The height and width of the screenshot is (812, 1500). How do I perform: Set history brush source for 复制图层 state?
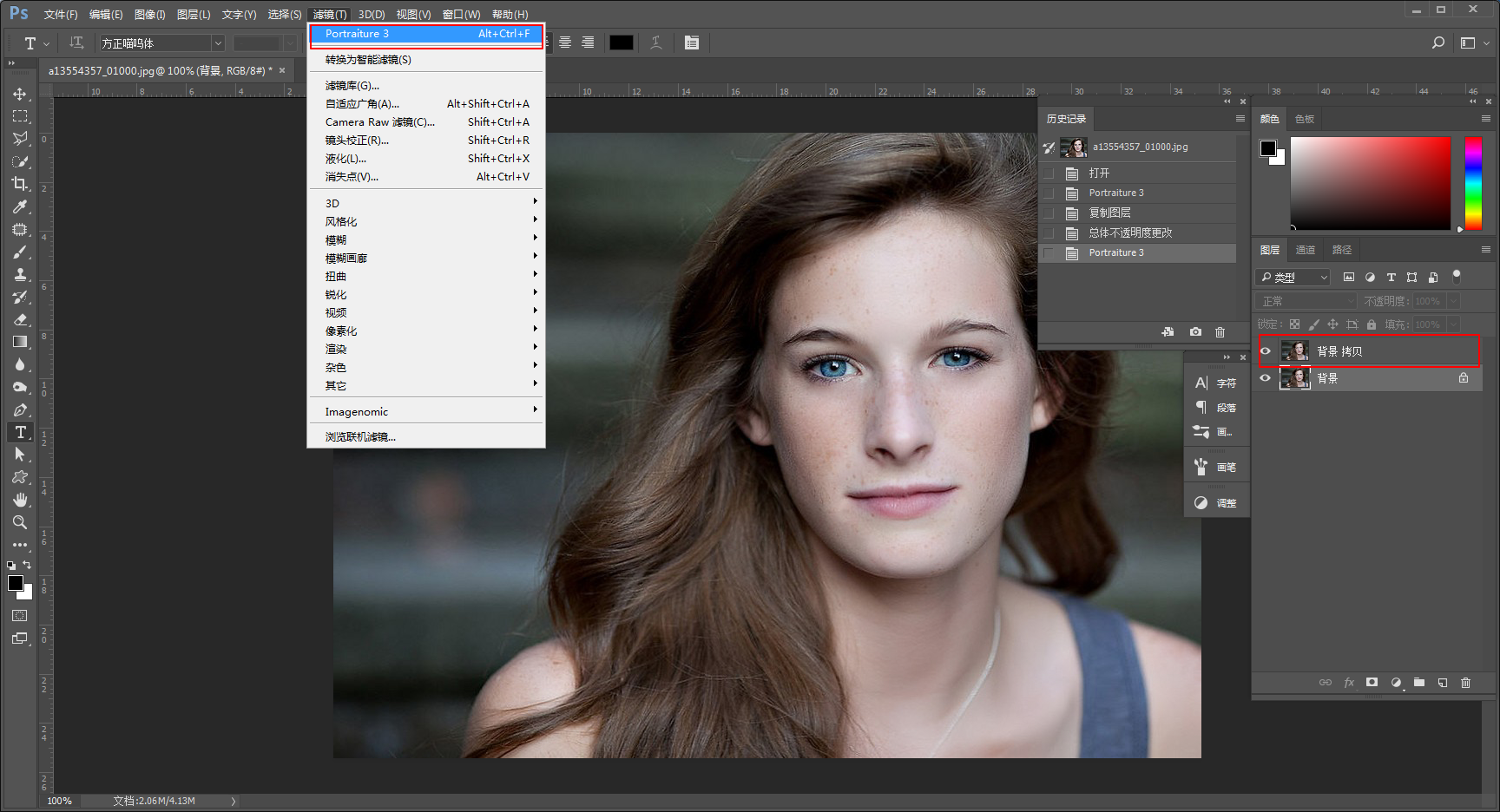click(1049, 213)
